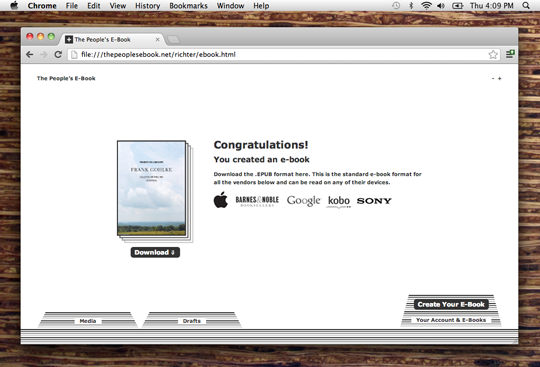Click the Apple vendor logo
The width and height of the screenshot is (540, 367).
tap(221, 200)
